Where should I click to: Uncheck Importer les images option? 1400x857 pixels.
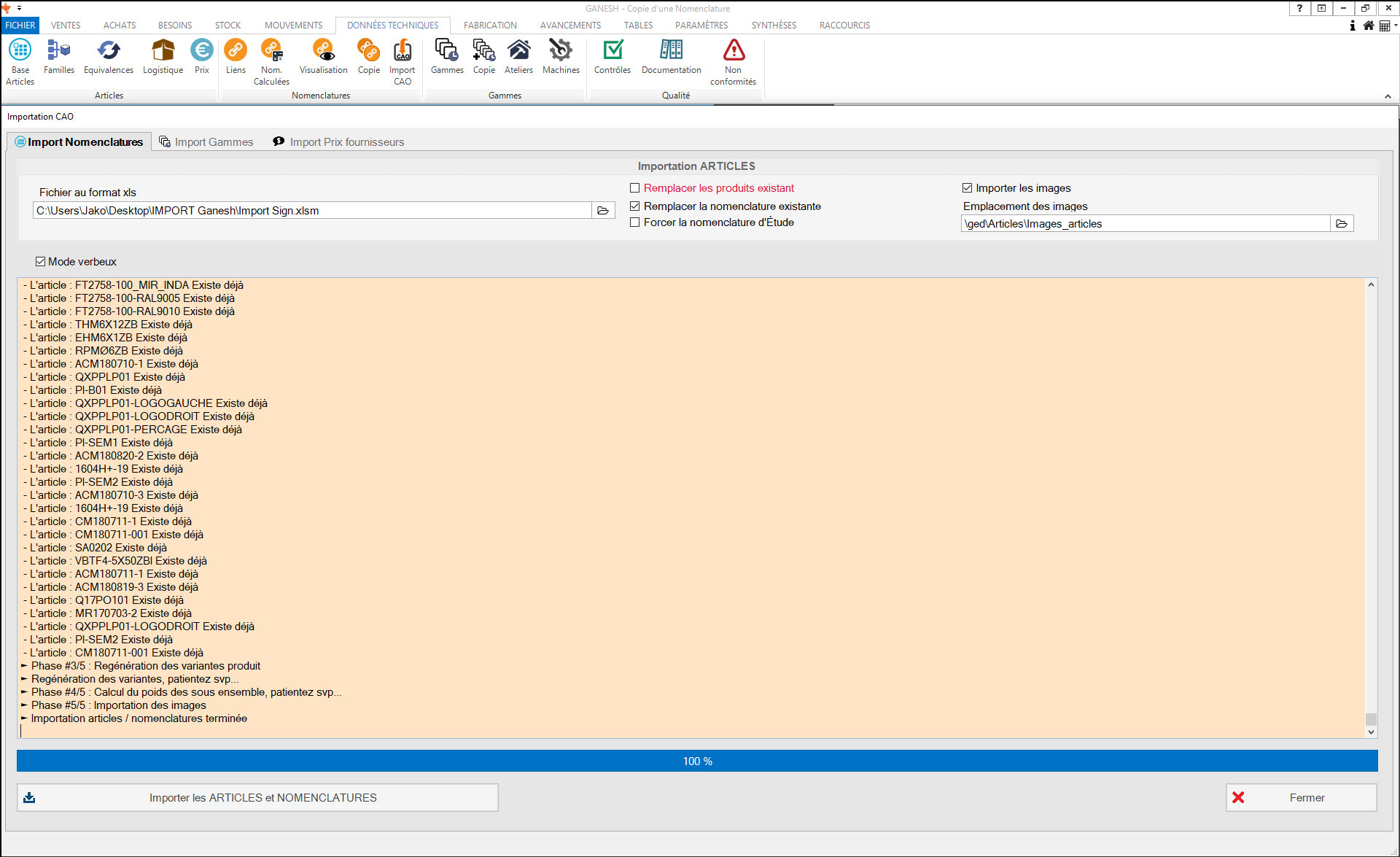coord(968,188)
